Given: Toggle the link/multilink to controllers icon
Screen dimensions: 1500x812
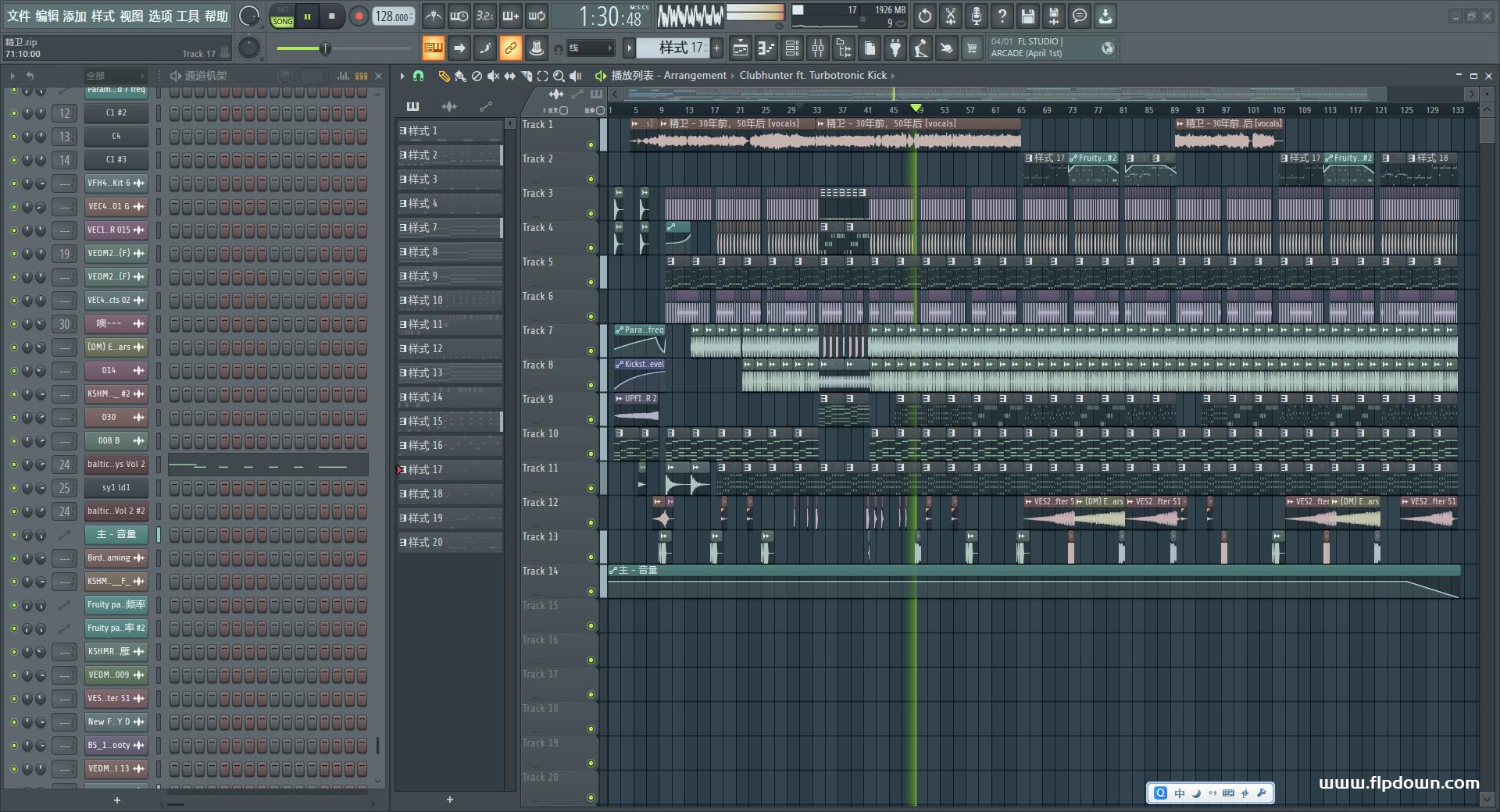Looking at the screenshot, I should pyautogui.click(x=510, y=48).
